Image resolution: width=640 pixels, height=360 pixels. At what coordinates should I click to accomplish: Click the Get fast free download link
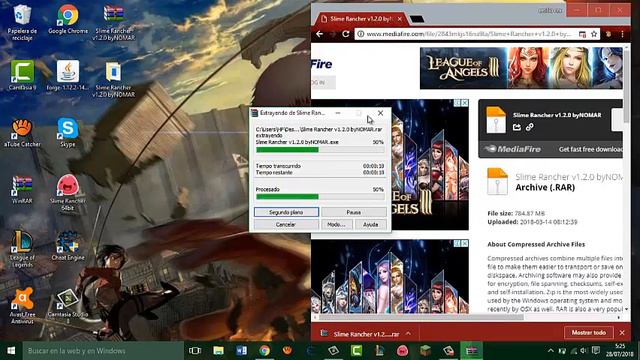(x=591, y=149)
